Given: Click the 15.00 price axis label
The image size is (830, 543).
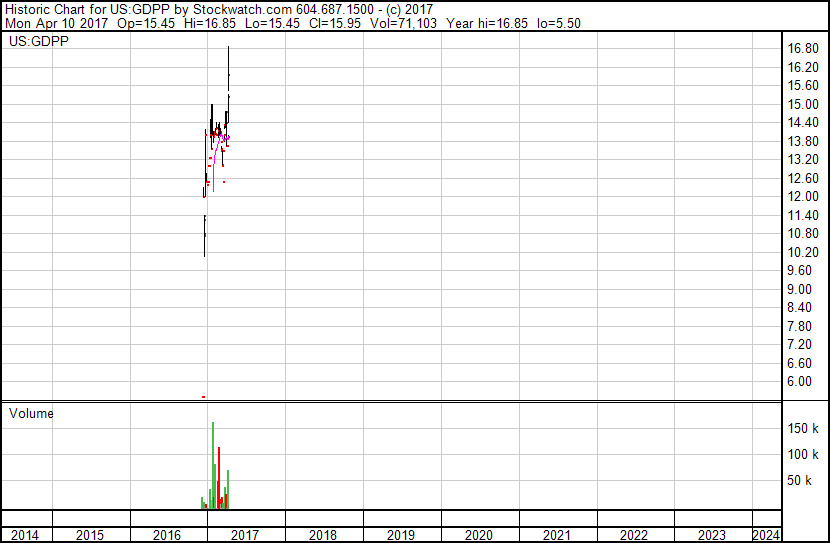Looking at the screenshot, I should click(x=803, y=104).
